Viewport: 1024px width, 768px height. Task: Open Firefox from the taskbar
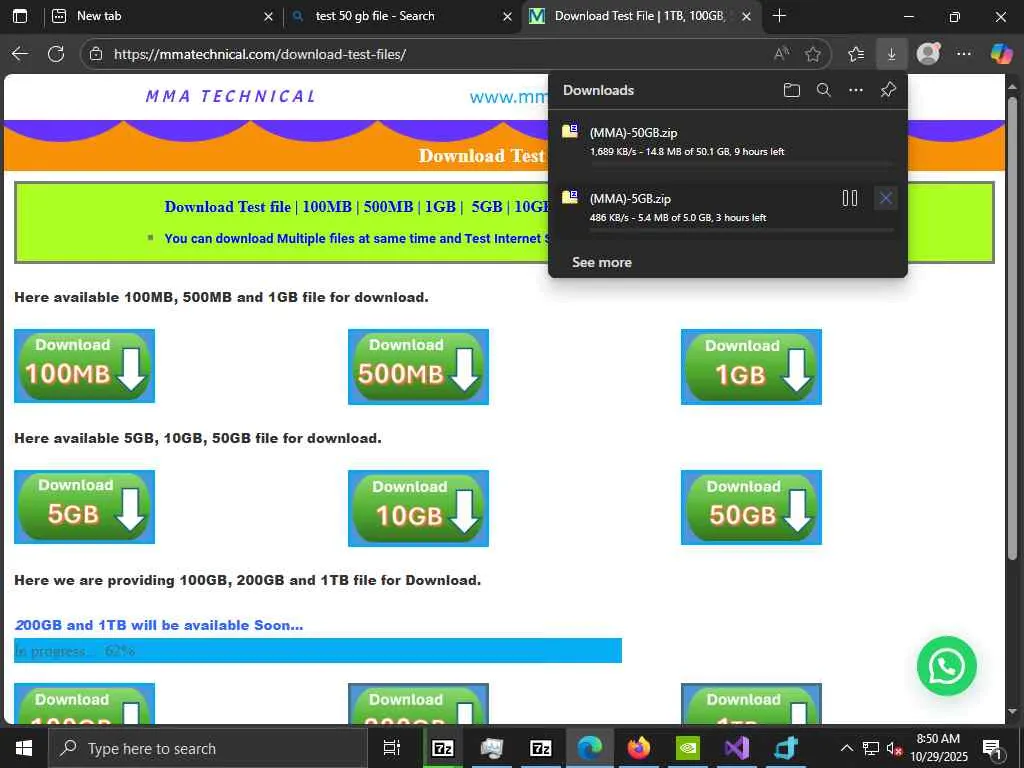pos(639,748)
